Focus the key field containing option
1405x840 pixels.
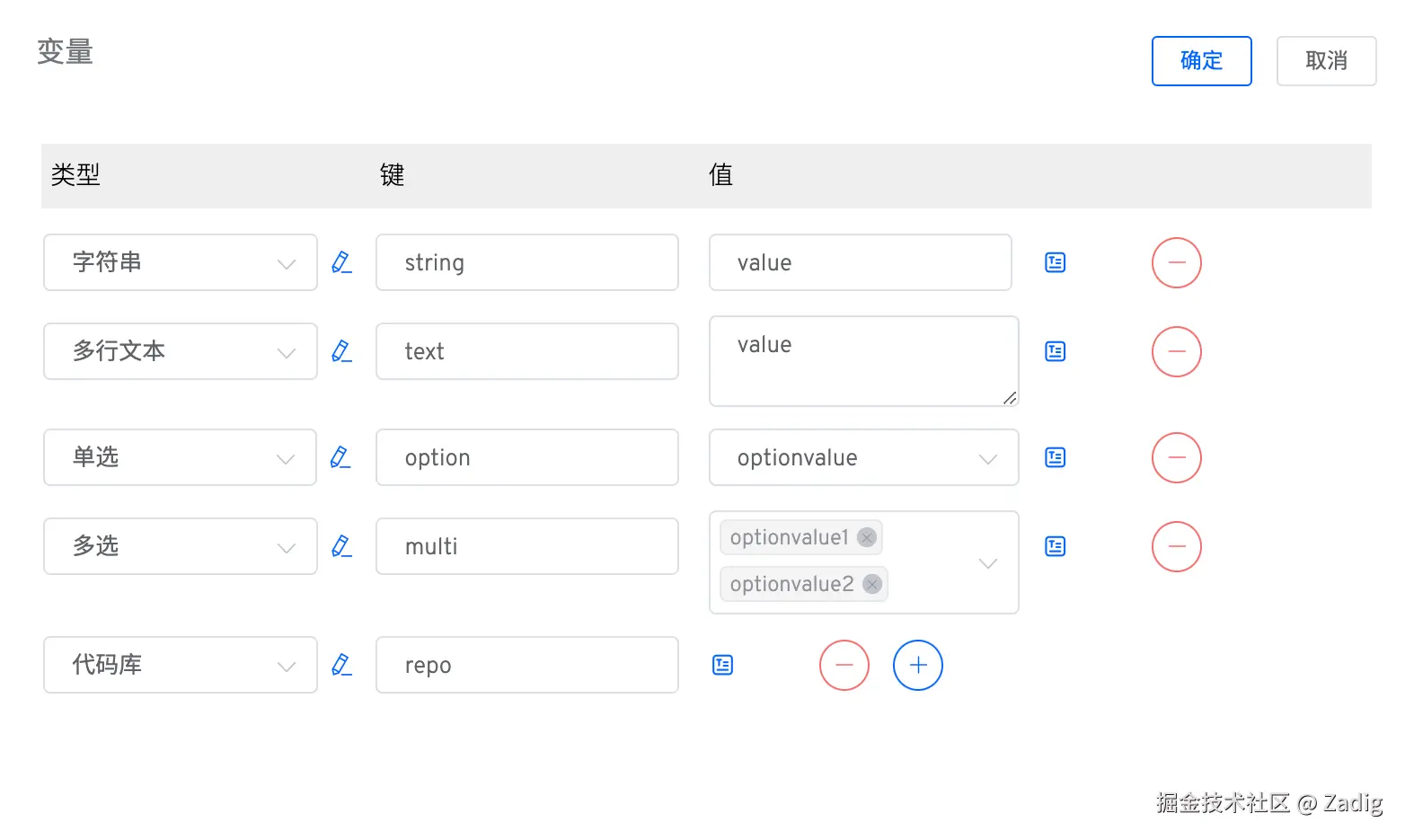(527, 457)
